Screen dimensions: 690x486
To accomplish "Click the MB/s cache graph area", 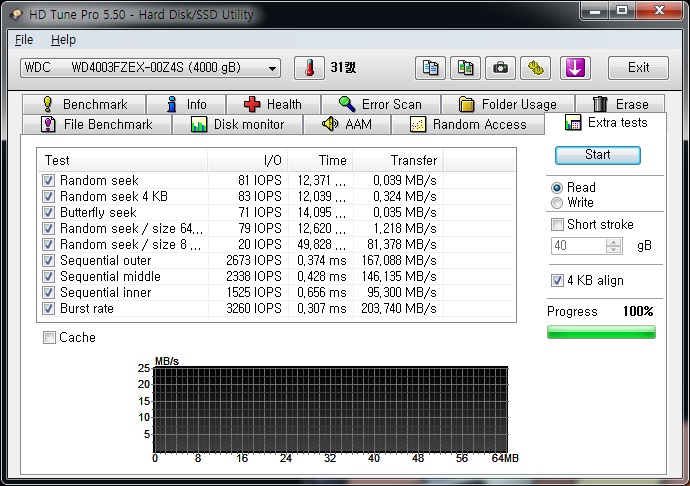I will (330, 409).
